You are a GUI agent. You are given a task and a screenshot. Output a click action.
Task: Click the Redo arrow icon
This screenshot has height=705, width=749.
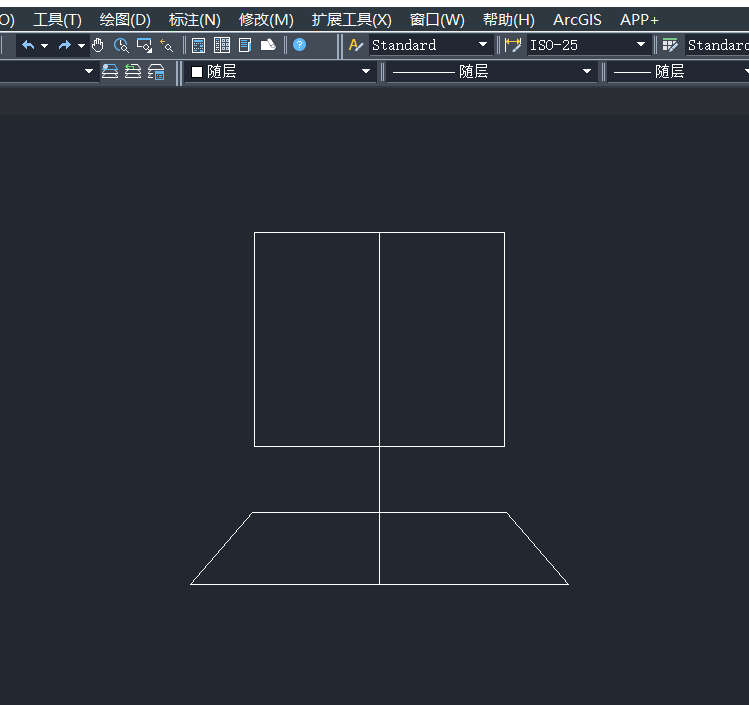64,45
